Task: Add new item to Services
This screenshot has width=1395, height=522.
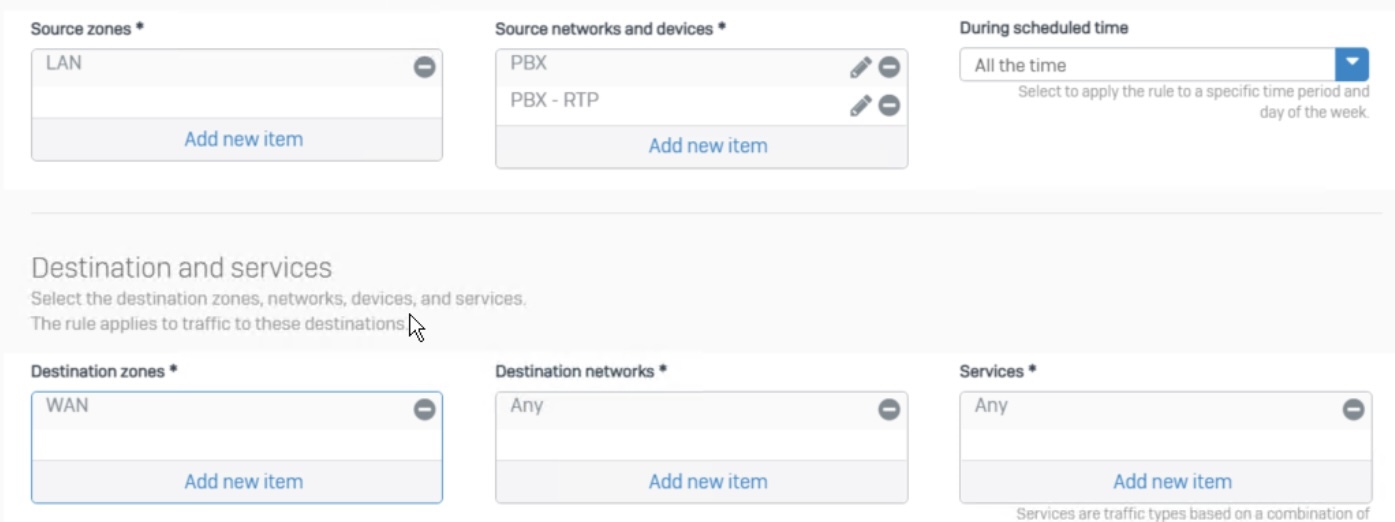Action: 1172,481
